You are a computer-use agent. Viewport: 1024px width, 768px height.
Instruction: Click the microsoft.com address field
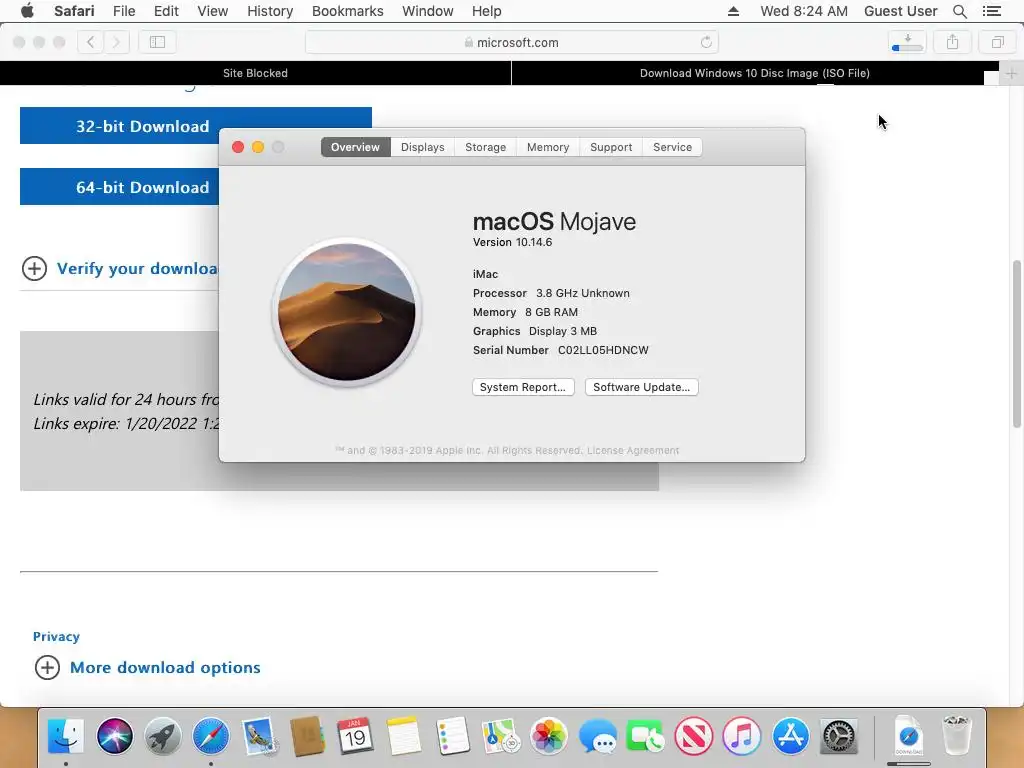coord(512,42)
